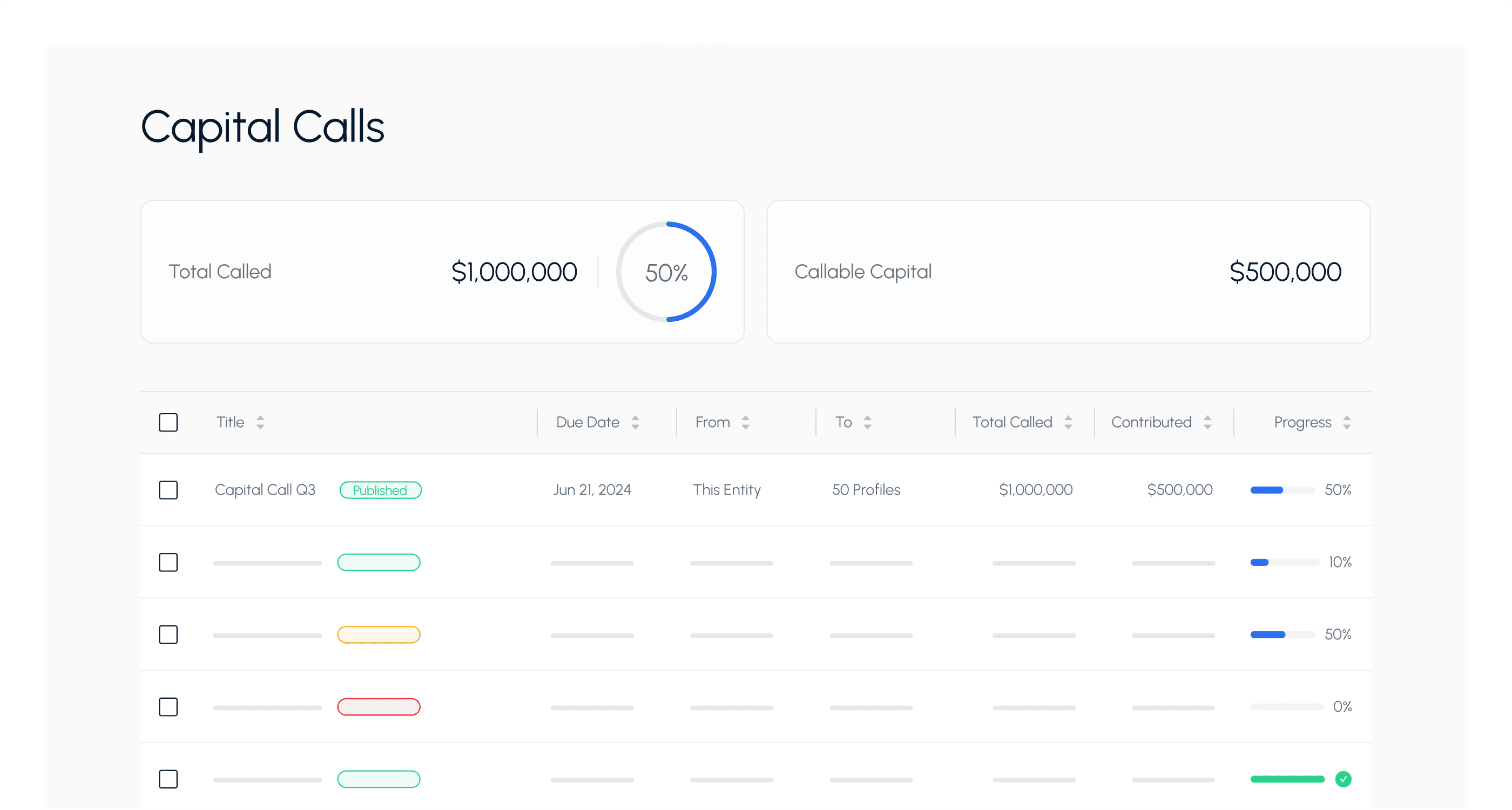This screenshot has width=1512, height=810.
Task: Click the Total Called column header label
Action: 1012,423
